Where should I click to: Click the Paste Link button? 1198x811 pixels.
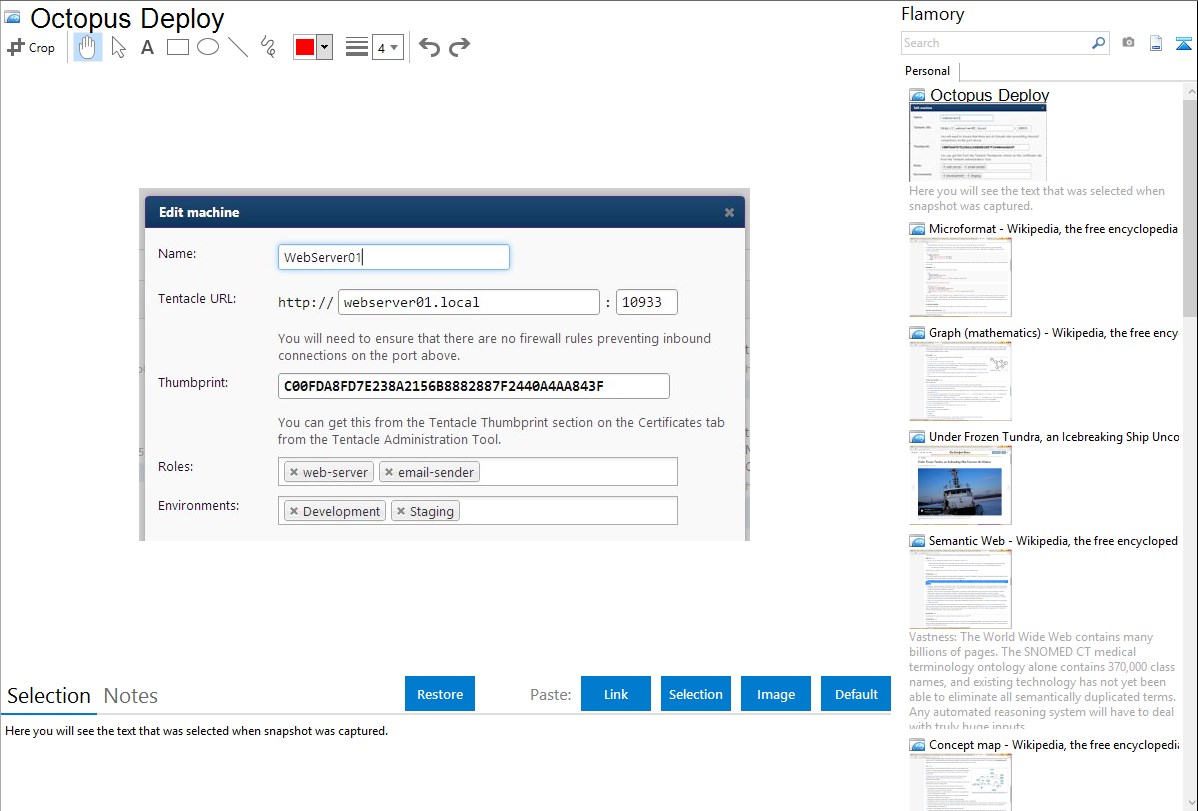616,694
